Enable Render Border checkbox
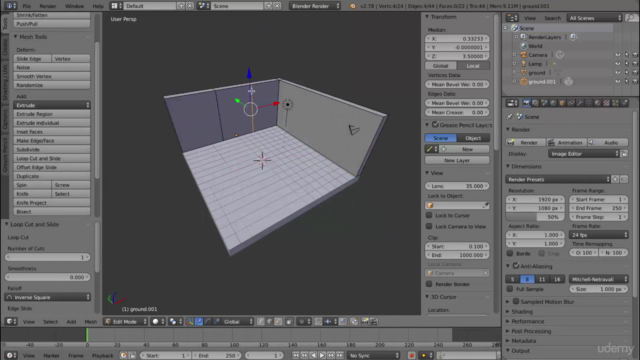Viewport: 640px width, 360px height. tap(429, 284)
